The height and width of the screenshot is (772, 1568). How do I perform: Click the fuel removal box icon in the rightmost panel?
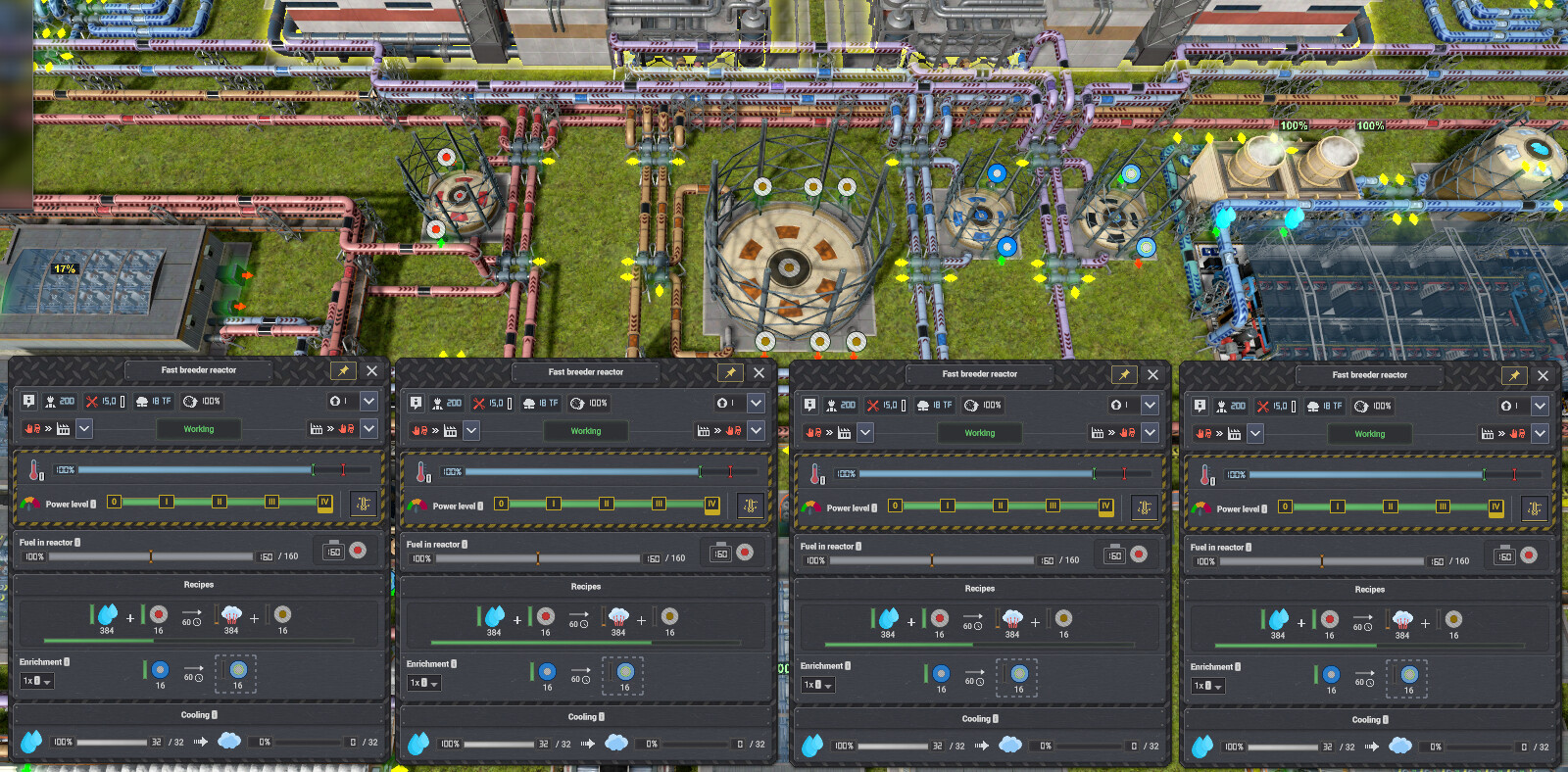[x=1504, y=556]
